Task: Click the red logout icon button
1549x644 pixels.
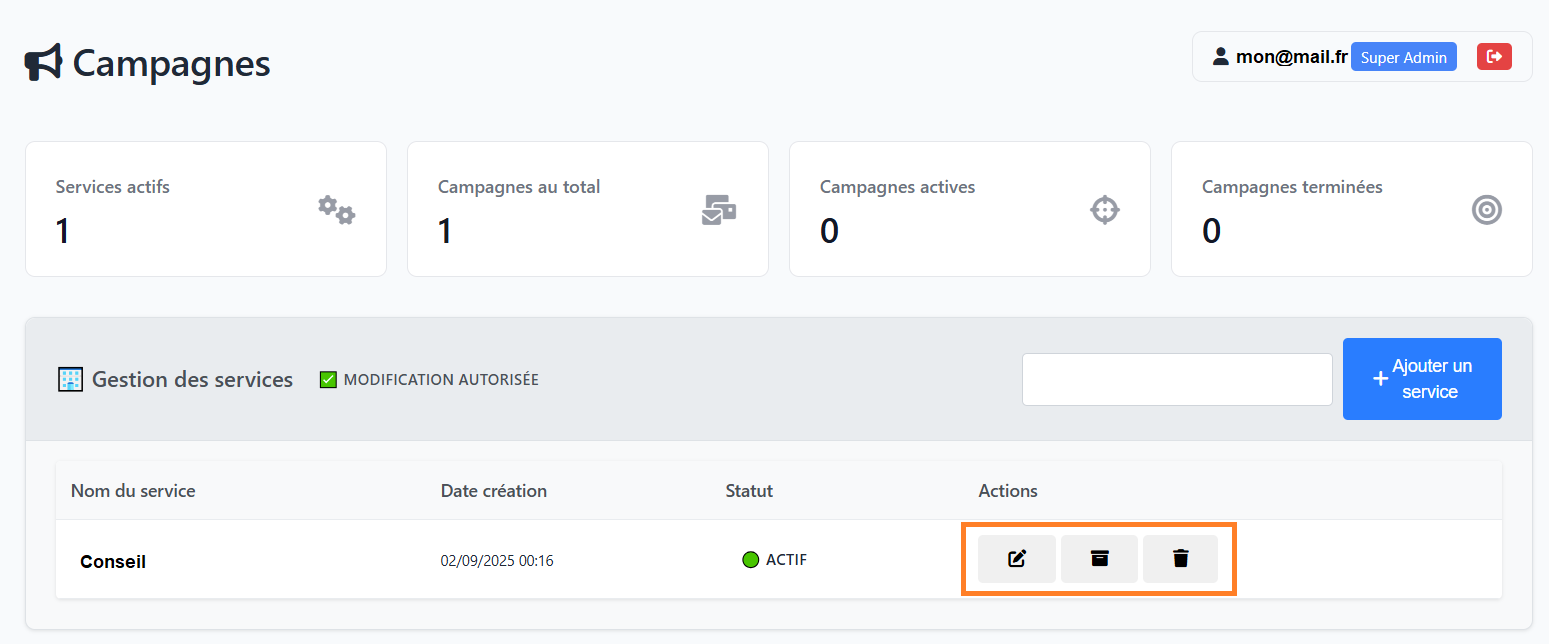Action: point(1494,57)
